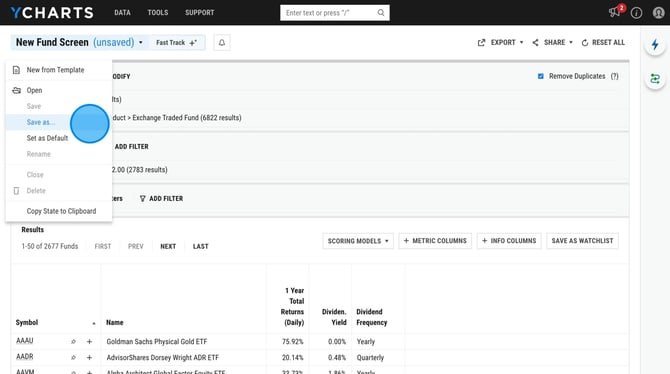Viewport: 670px width, 374px height.
Task: Click INFO COLUMNS button
Action: (x=509, y=241)
